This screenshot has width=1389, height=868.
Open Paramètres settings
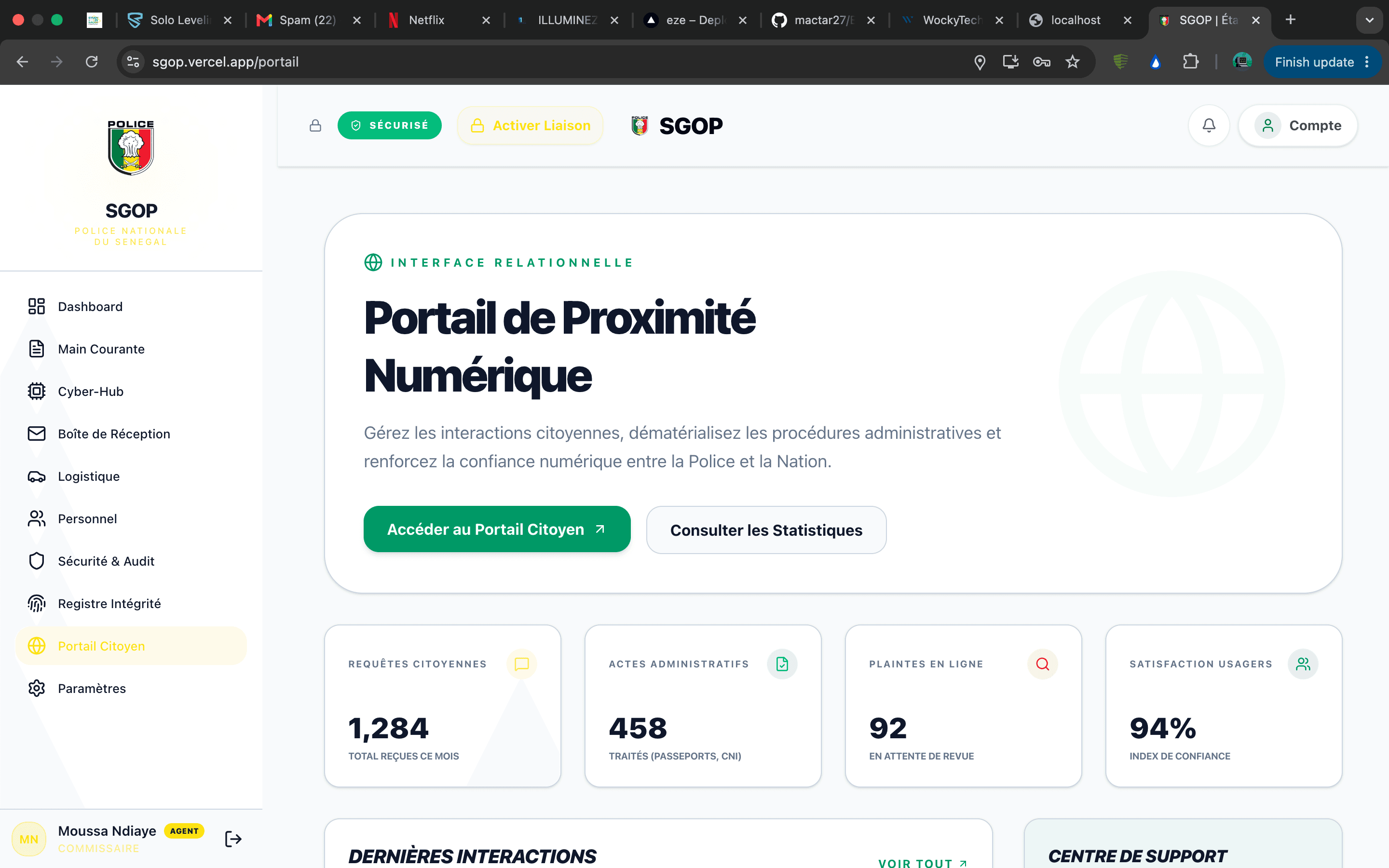point(131,689)
